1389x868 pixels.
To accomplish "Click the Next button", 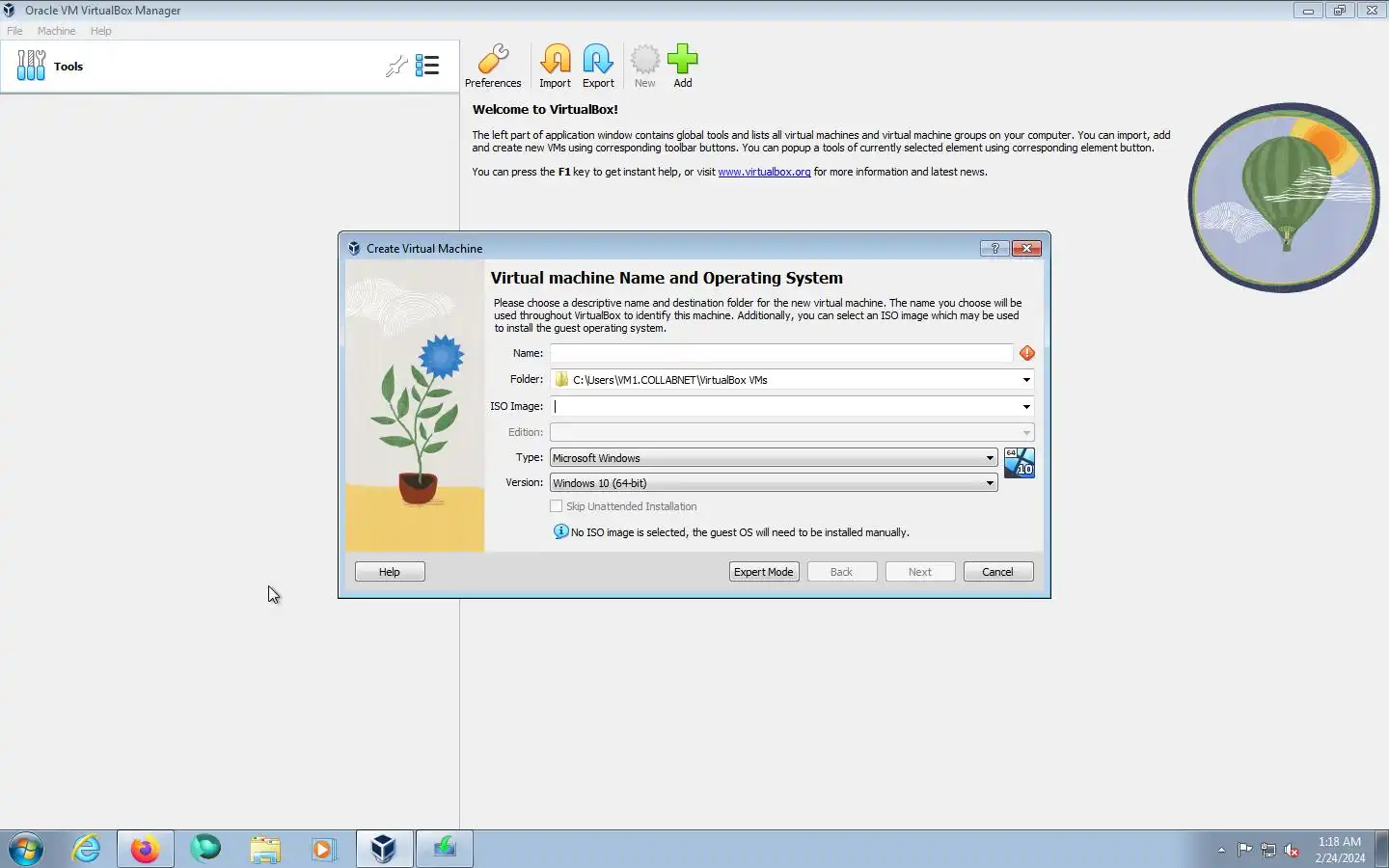I will 920,572.
